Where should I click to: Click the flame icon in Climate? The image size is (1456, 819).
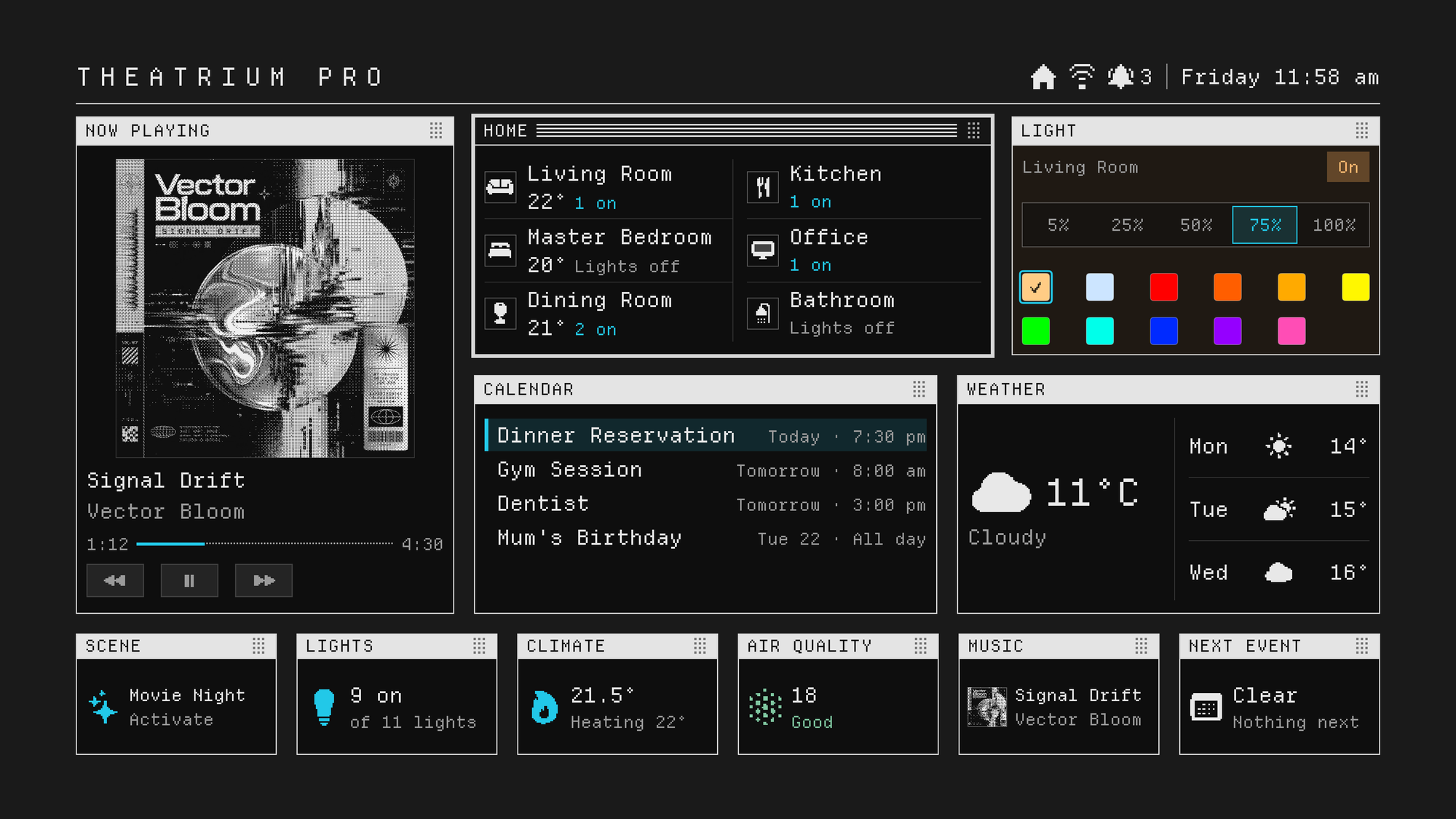[544, 707]
